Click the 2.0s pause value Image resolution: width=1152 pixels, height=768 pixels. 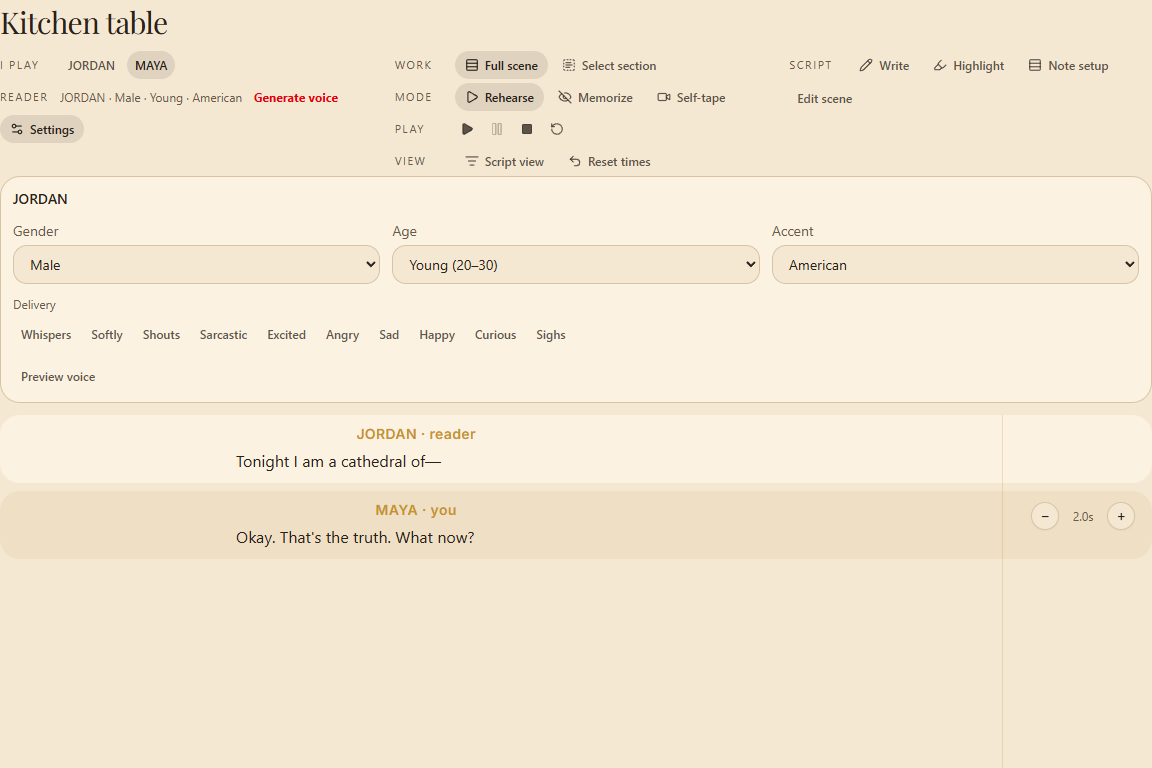pyautogui.click(x=1083, y=517)
